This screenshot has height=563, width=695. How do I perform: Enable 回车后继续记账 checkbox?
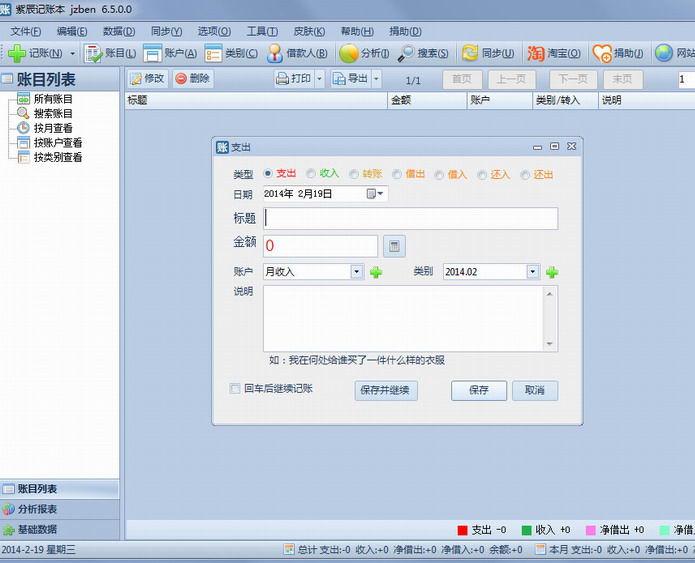235,389
